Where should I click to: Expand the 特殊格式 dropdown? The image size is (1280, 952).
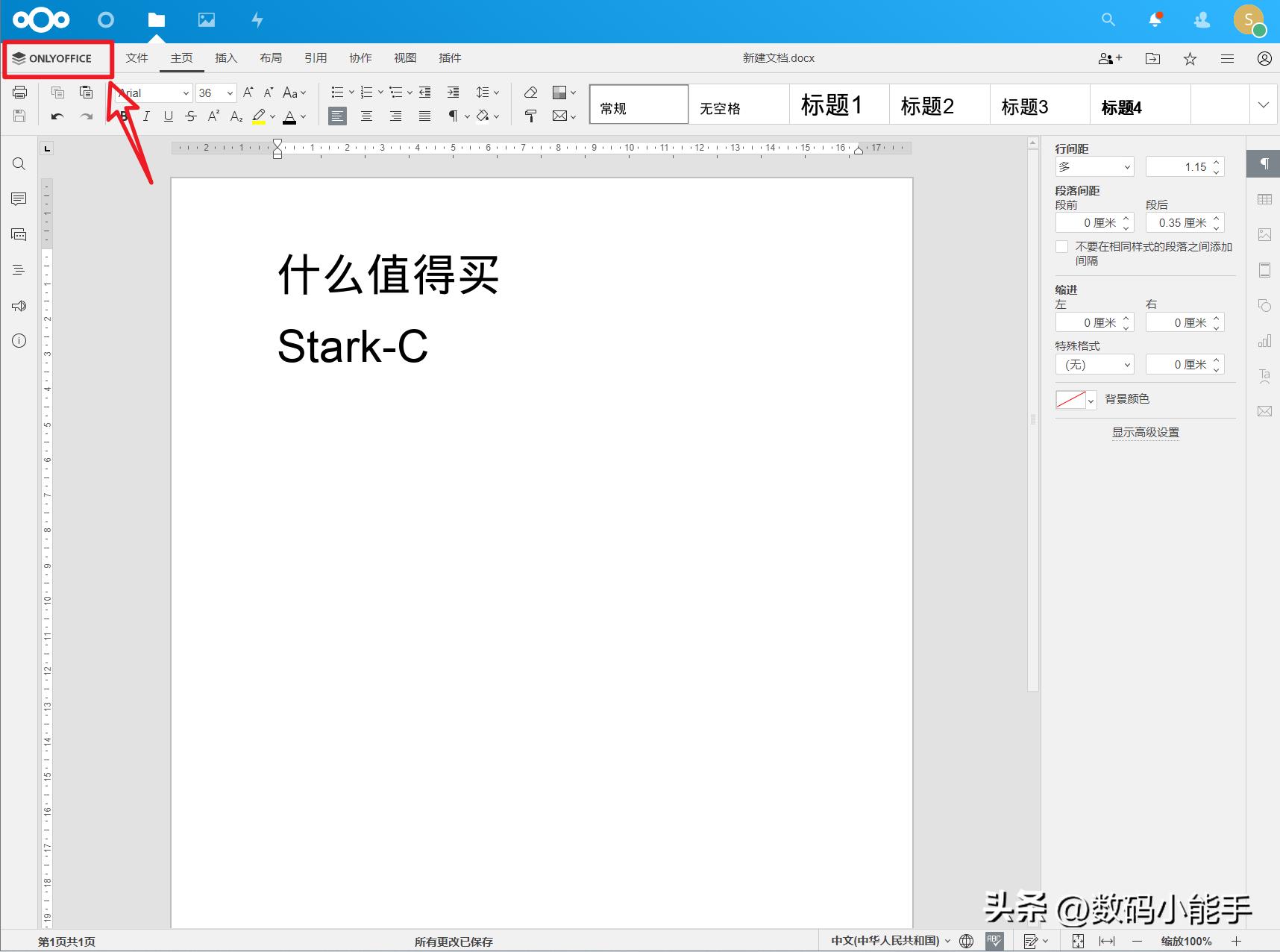click(1094, 365)
